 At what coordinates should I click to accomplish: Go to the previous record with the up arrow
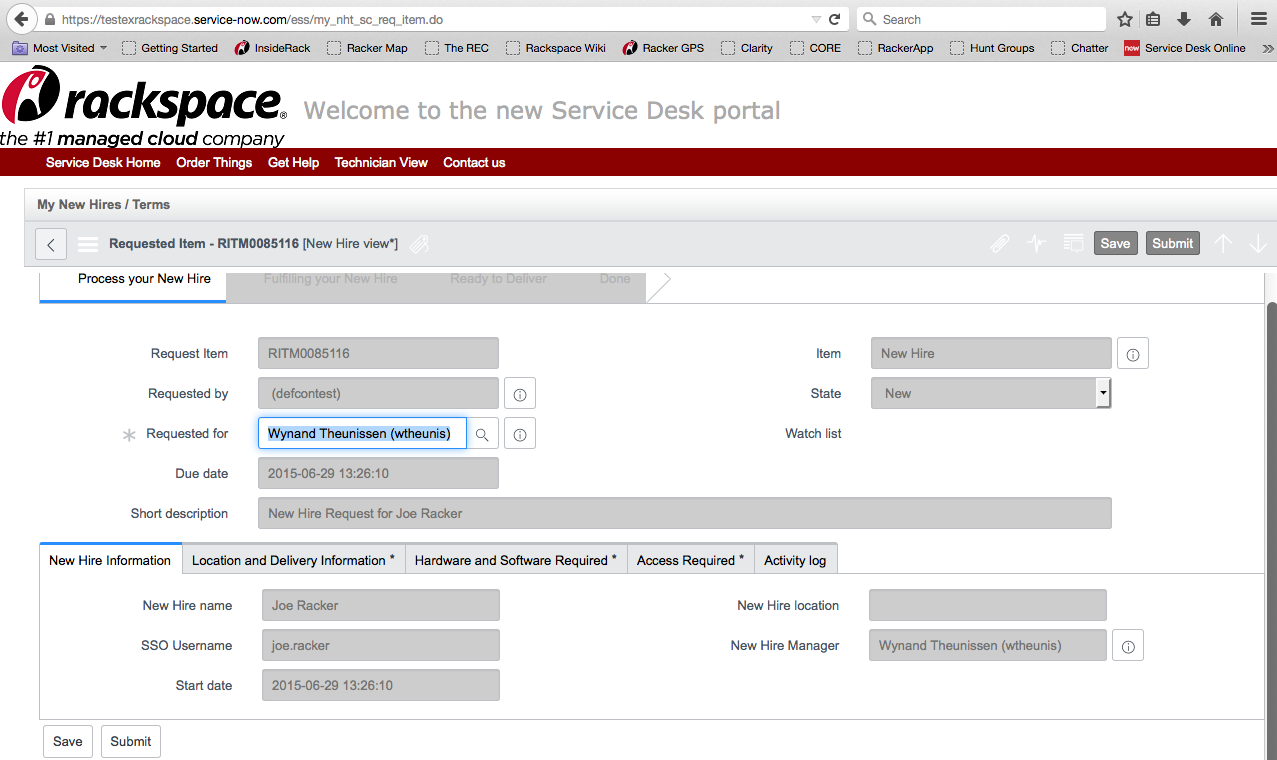1223,243
